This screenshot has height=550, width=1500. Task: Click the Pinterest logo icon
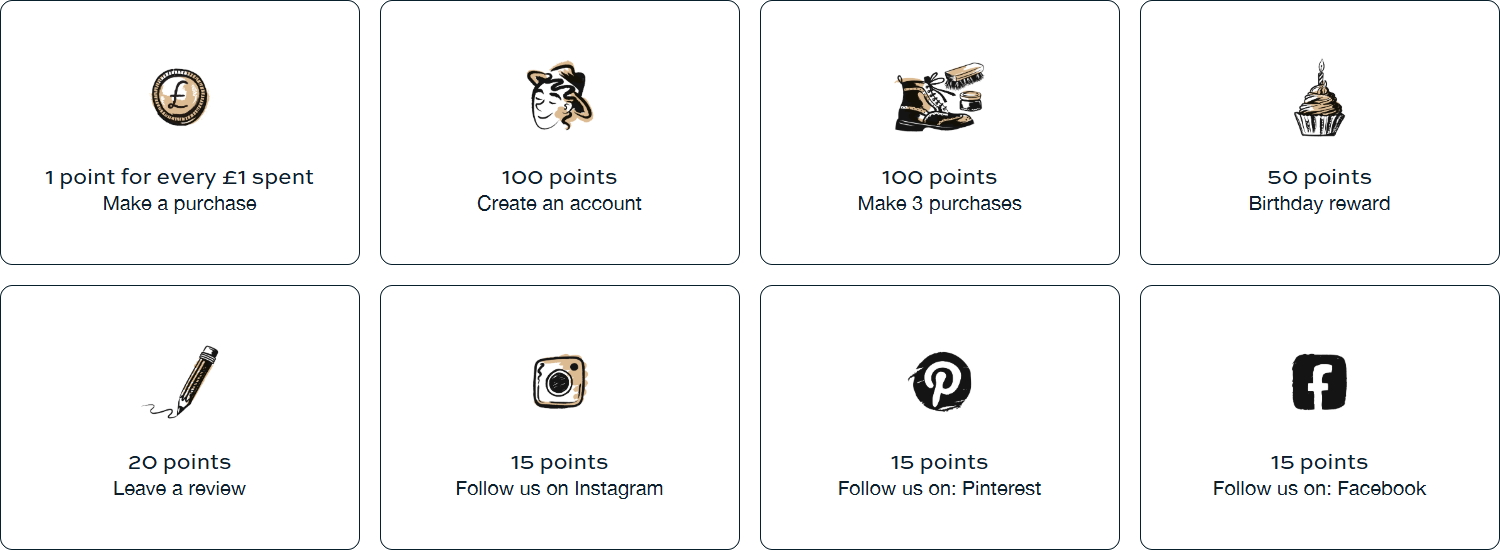[941, 381]
